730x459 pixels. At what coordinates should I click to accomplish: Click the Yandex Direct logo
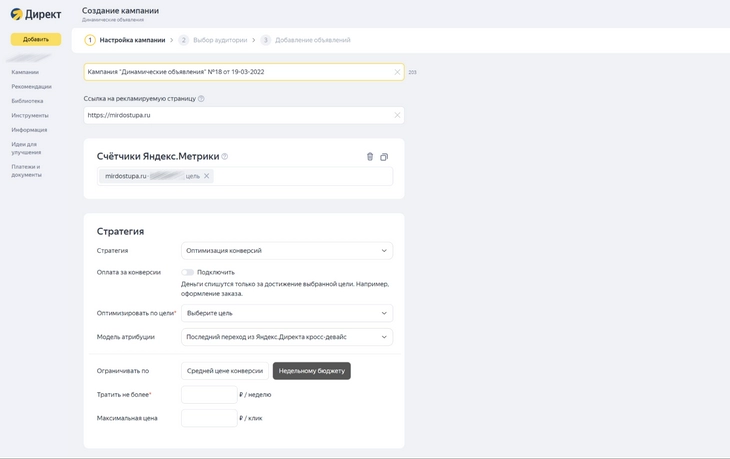(x=35, y=15)
